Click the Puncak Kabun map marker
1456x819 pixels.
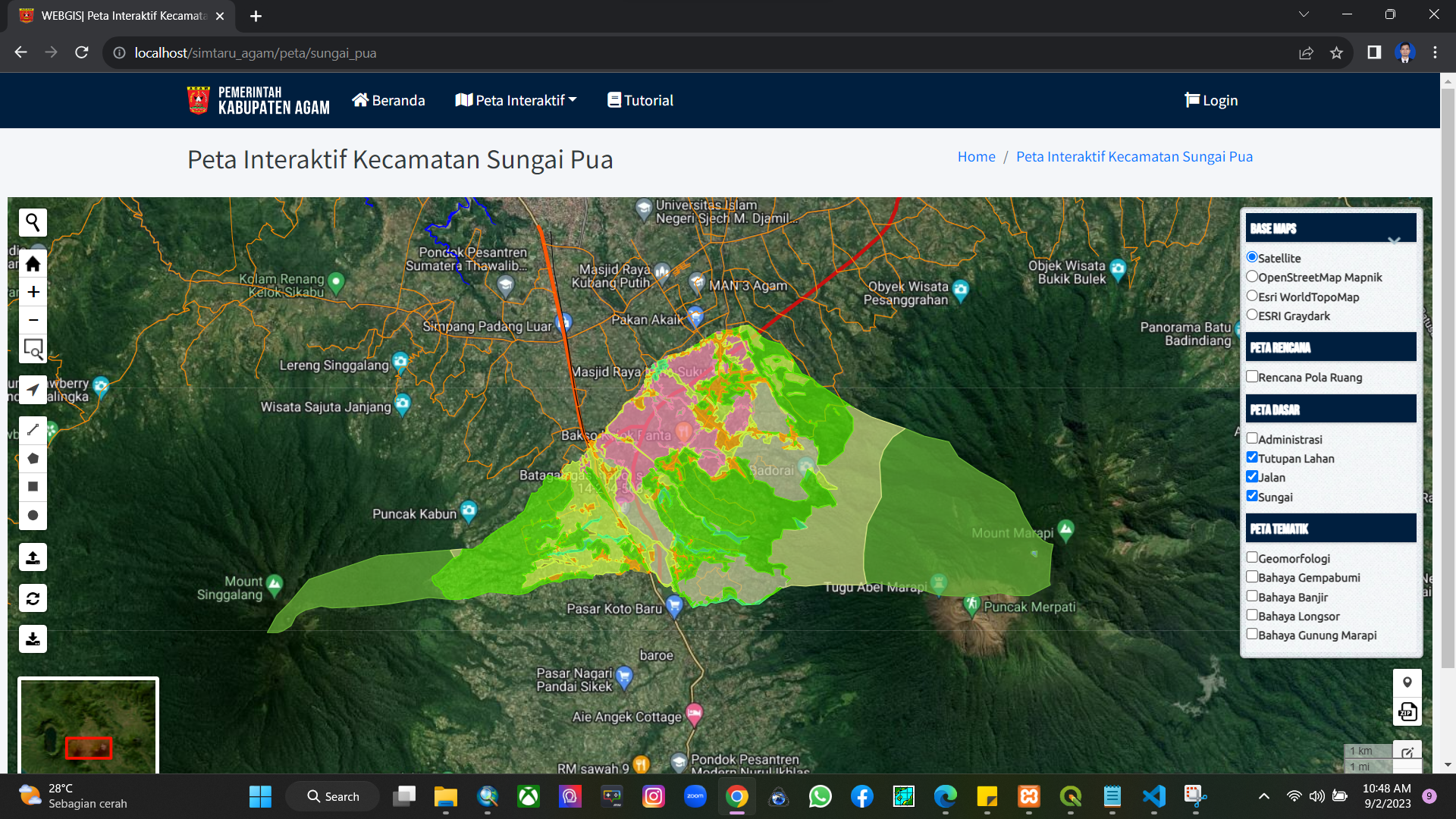coord(469,510)
